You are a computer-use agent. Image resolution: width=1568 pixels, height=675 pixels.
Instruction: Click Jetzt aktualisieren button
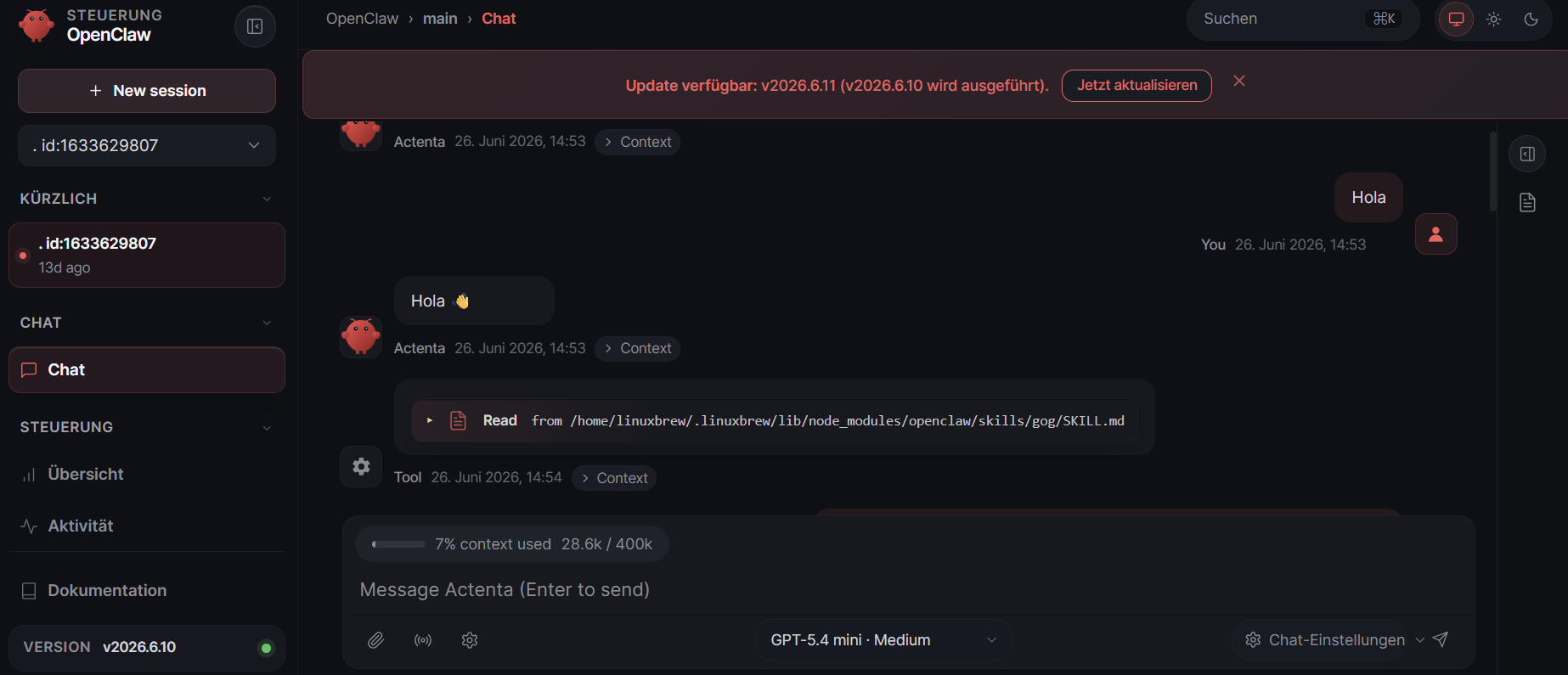point(1137,85)
